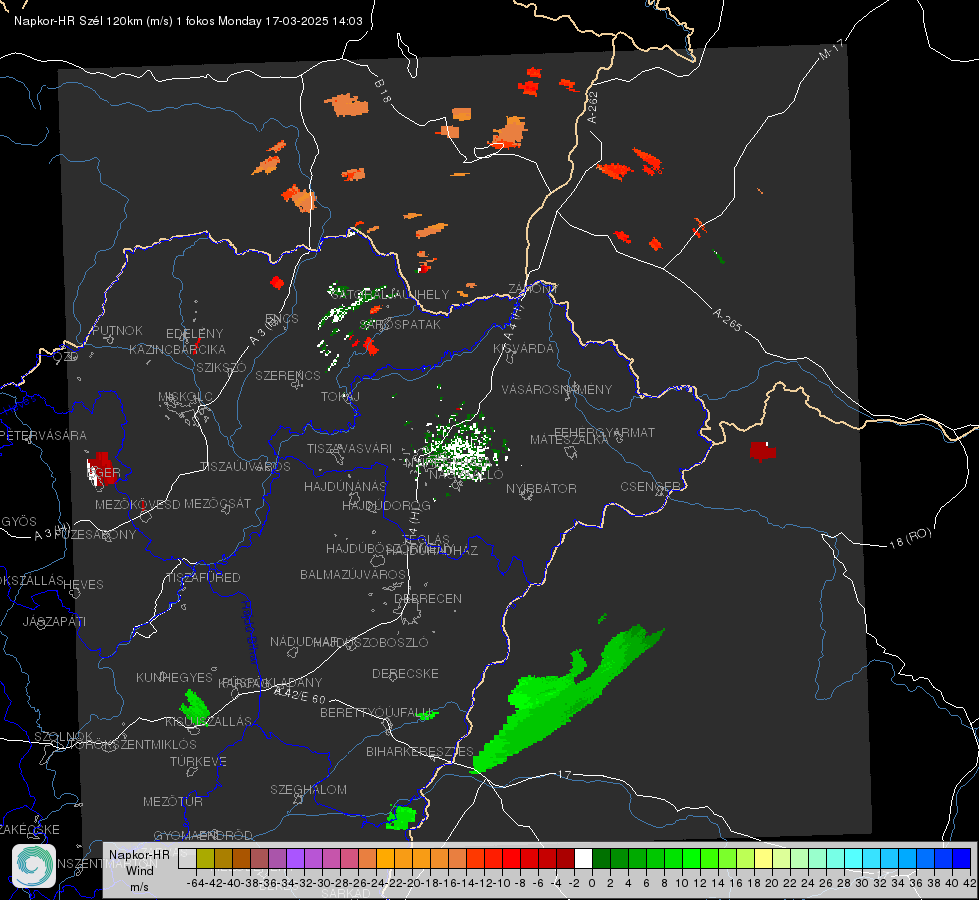
Task: Click the KISVÁRDA label
Action: click(x=523, y=349)
